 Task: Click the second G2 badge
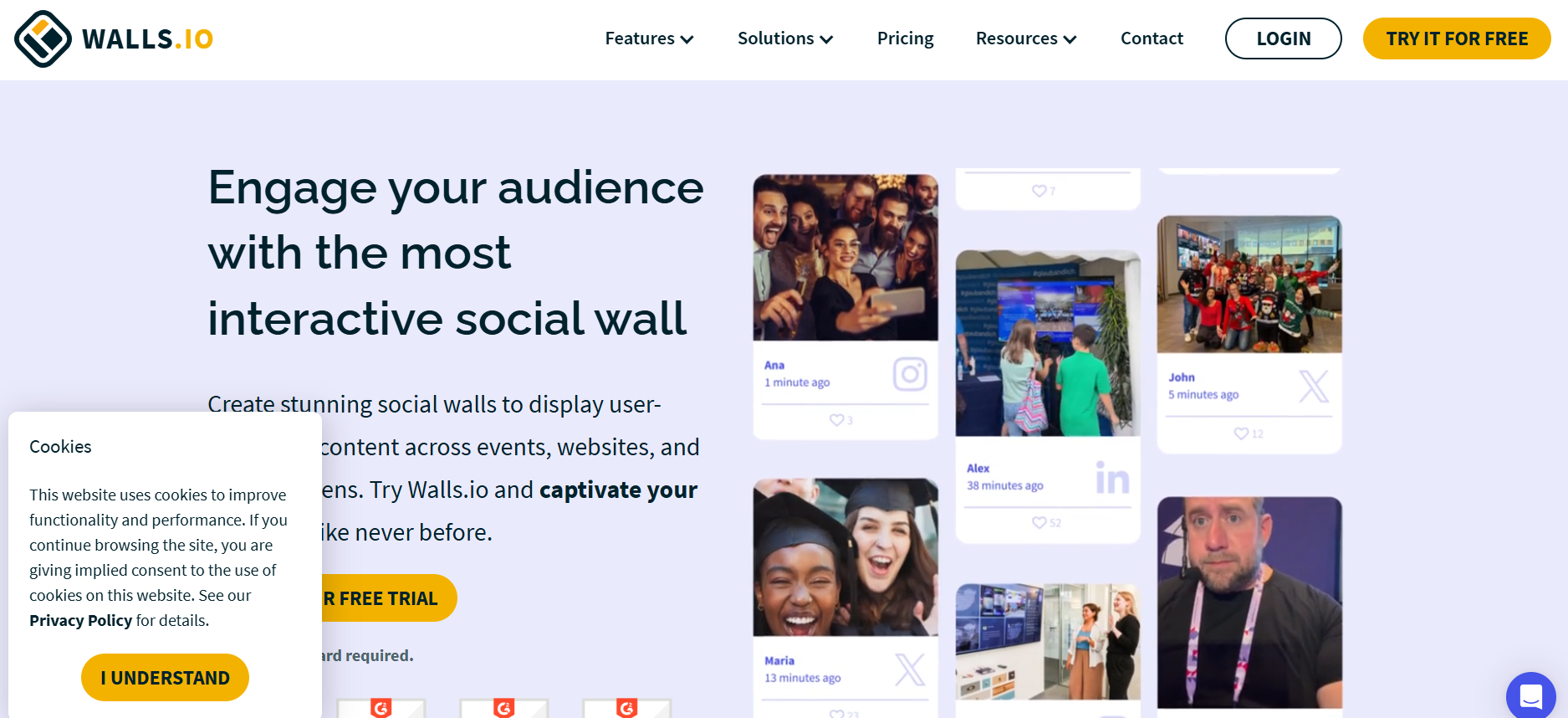[504, 708]
